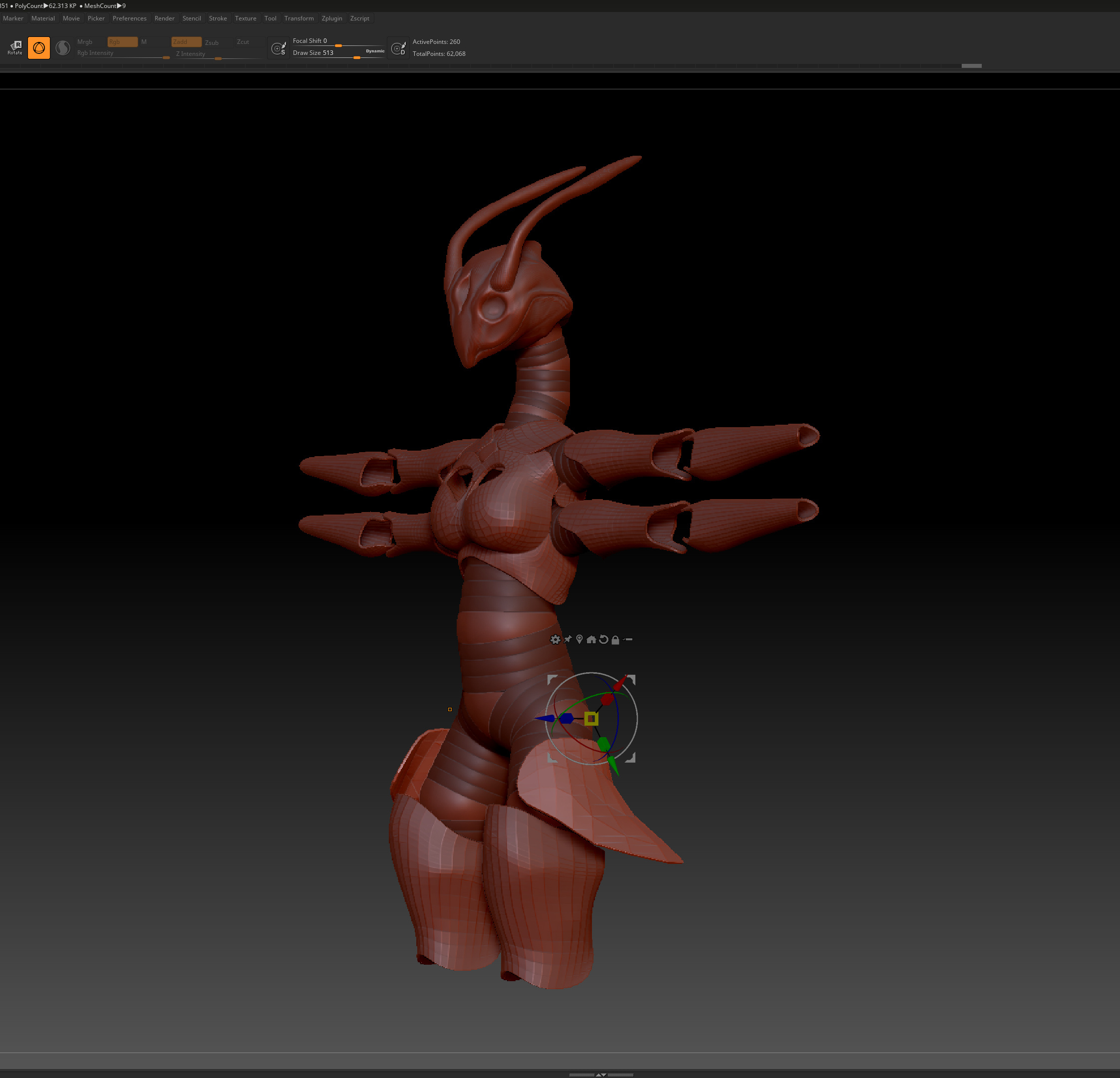Click the MeshCount 9 status text
The height and width of the screenshot is (1078, 1120).
click(105, 5)
